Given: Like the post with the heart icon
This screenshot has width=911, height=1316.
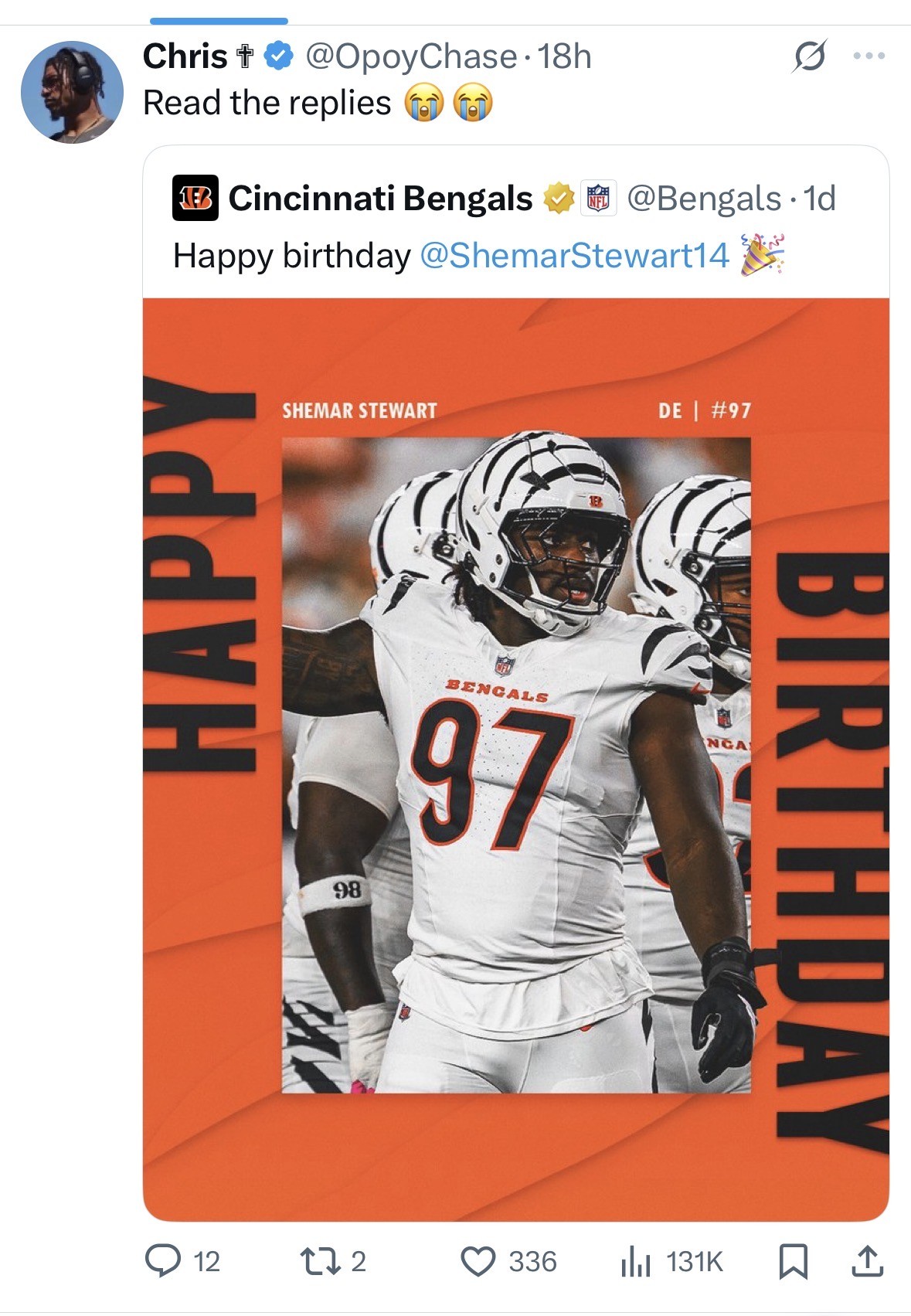Looking at the screenshot, I should tap(478, 1261).
